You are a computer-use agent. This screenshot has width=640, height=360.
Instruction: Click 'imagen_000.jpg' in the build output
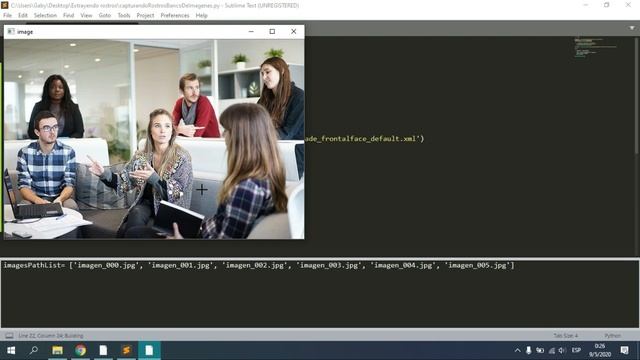pos(107,265)
